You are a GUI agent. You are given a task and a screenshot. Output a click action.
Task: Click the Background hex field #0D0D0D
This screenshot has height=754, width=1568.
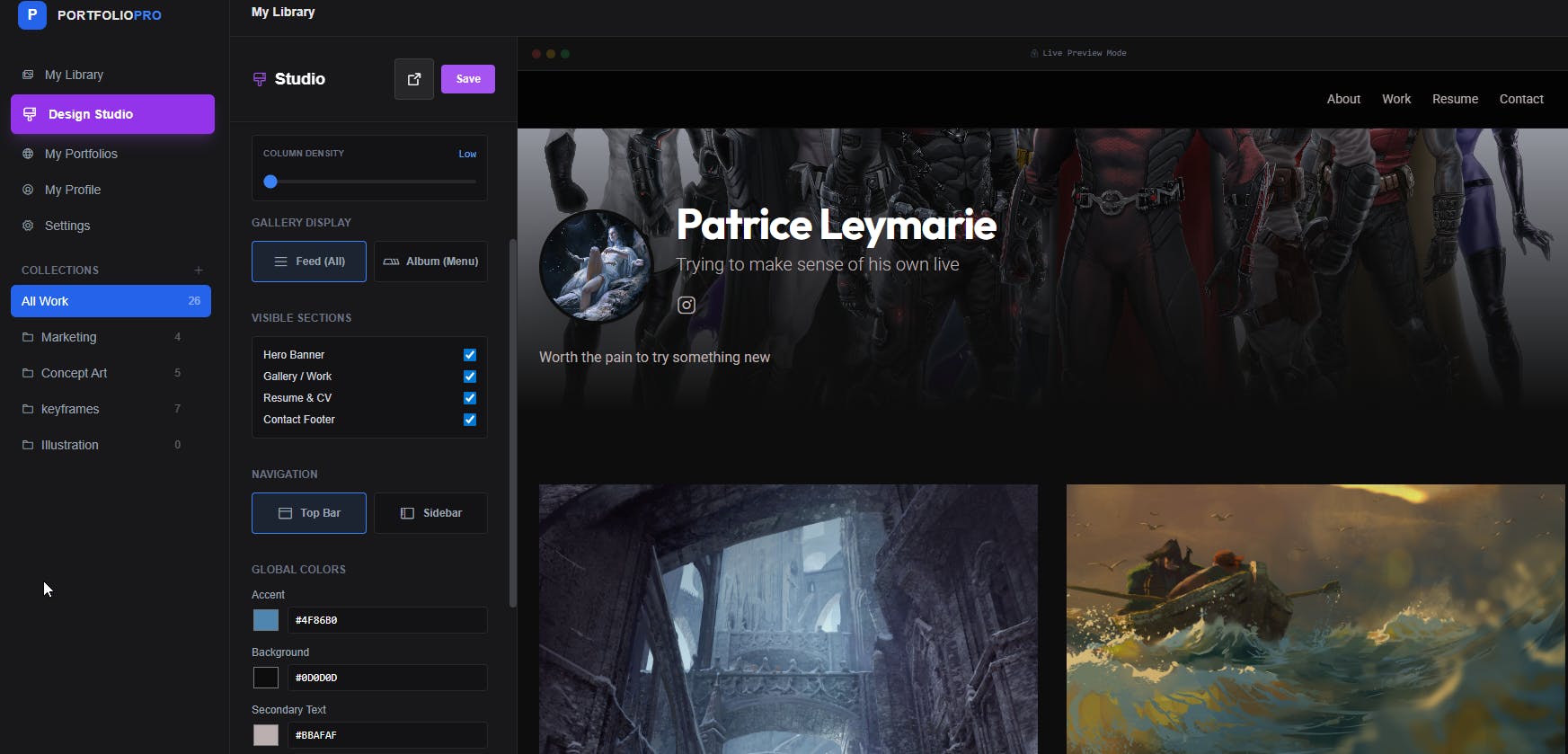coord(387,678)
